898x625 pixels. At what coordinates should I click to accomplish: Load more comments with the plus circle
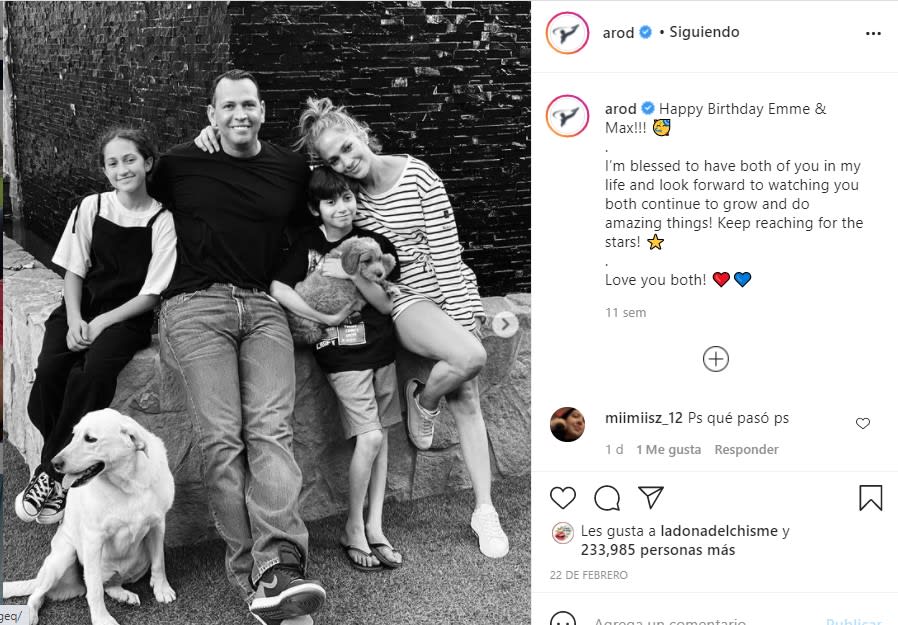(716, 359)
